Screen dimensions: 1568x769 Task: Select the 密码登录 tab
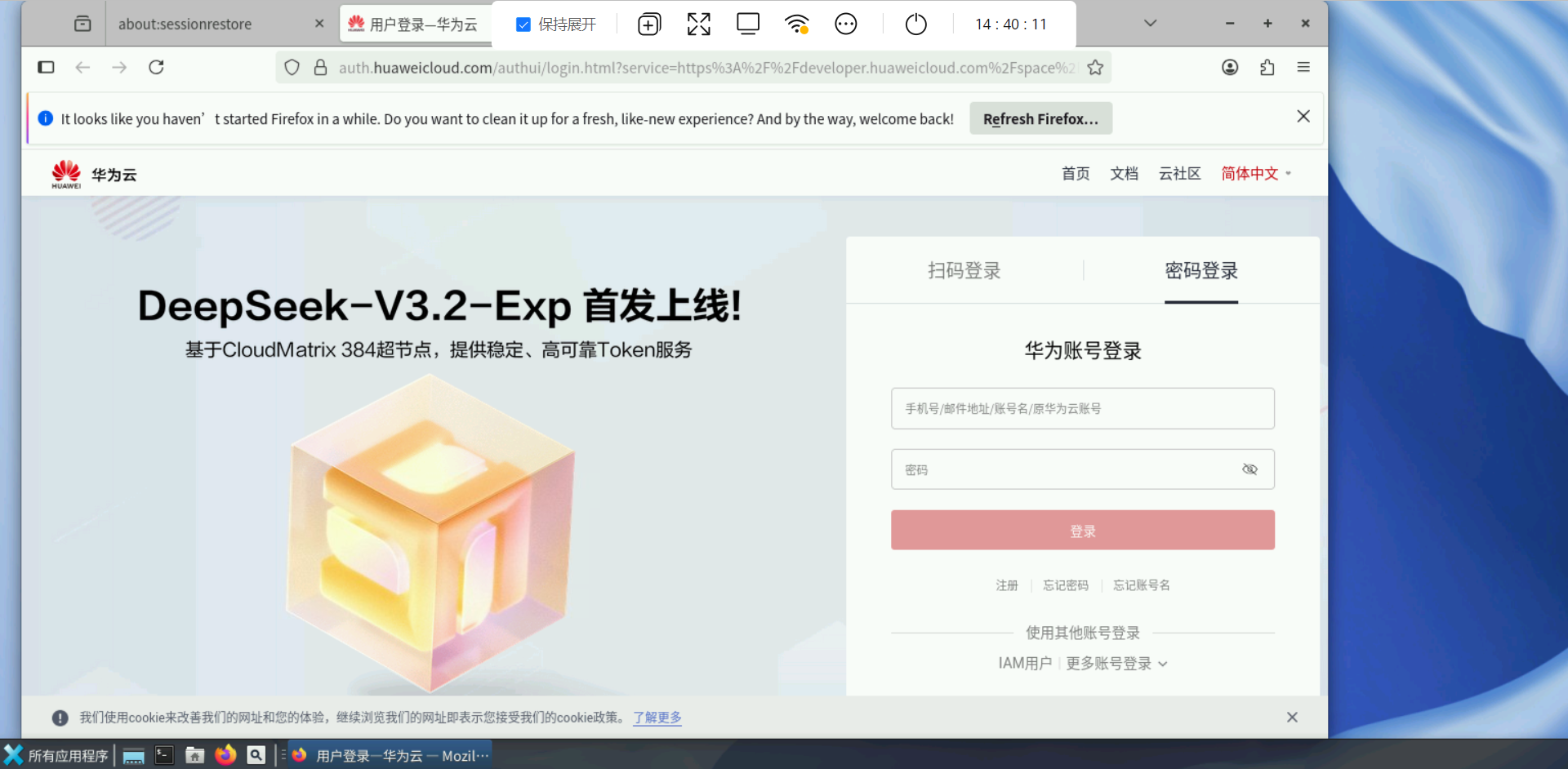(x=1201, y=271)
